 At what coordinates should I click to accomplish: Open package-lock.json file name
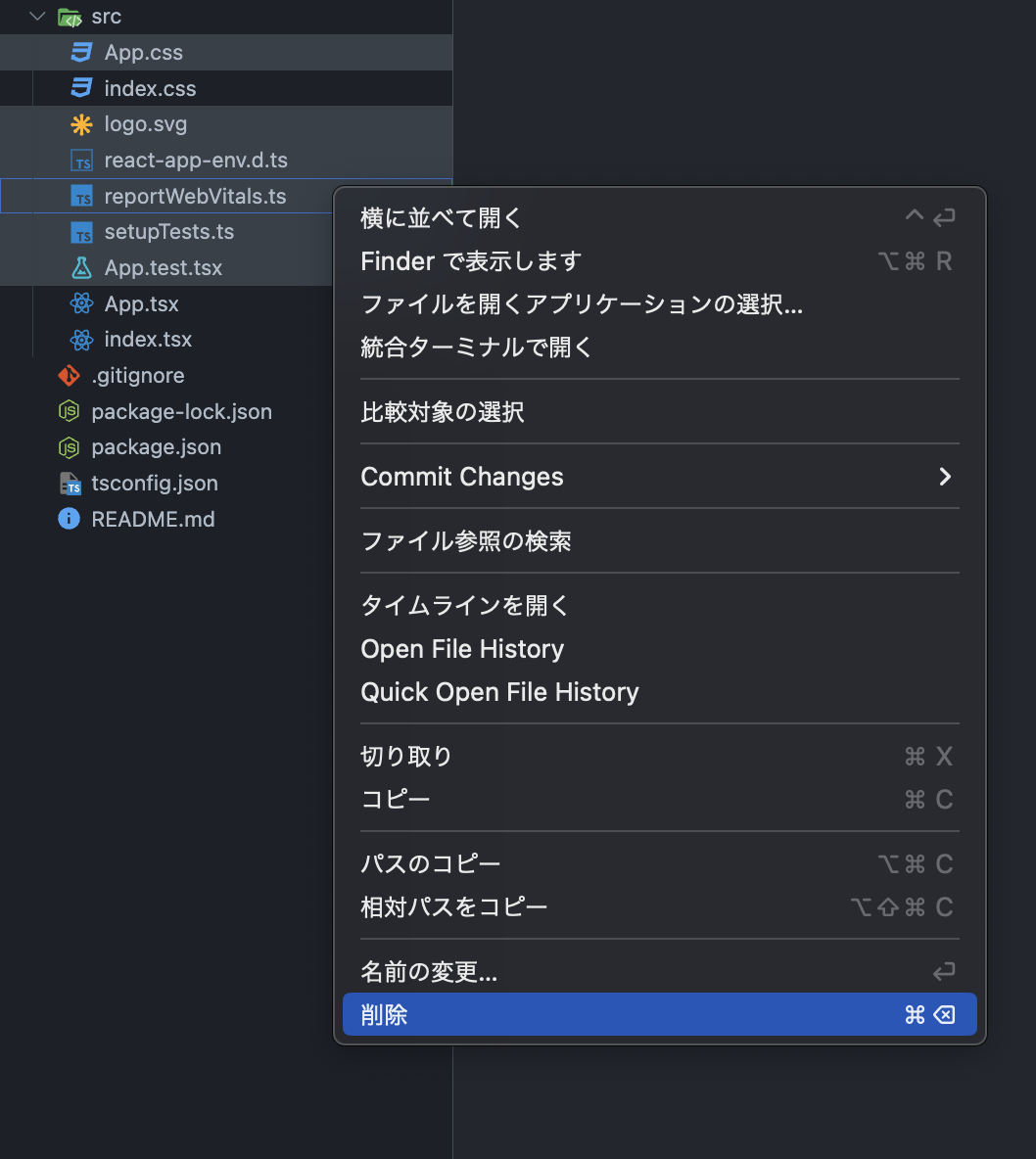[x=182, y=412]
